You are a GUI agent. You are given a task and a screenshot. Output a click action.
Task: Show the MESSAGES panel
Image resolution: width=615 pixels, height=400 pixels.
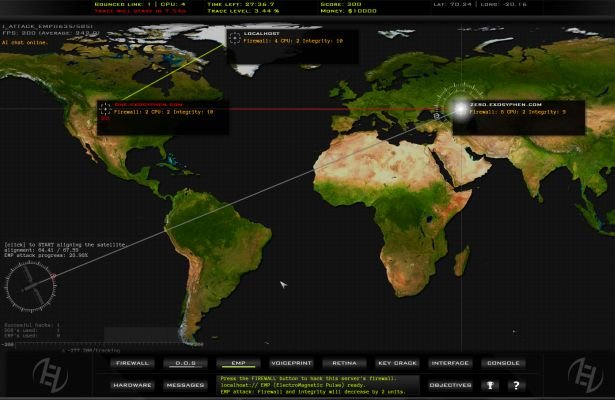tap(186, 385)
